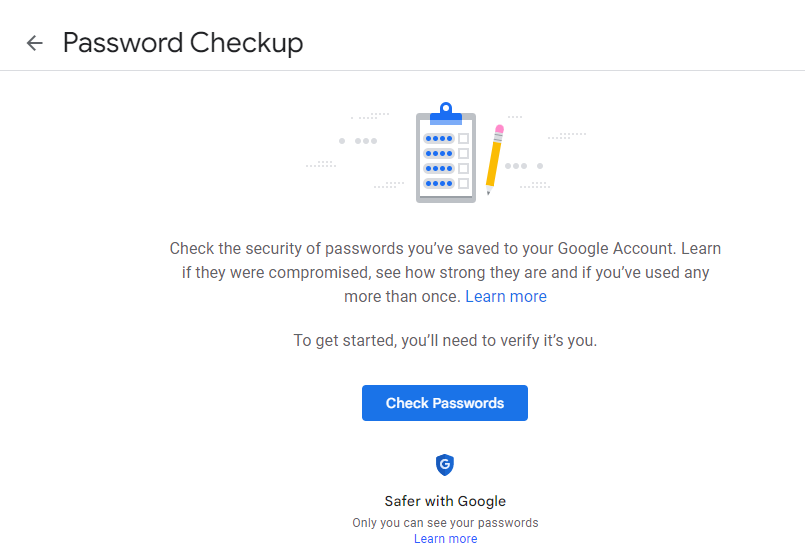Click the Check Passwords button
This screenshot has height=560, width=805.
(x=445, y=403)
